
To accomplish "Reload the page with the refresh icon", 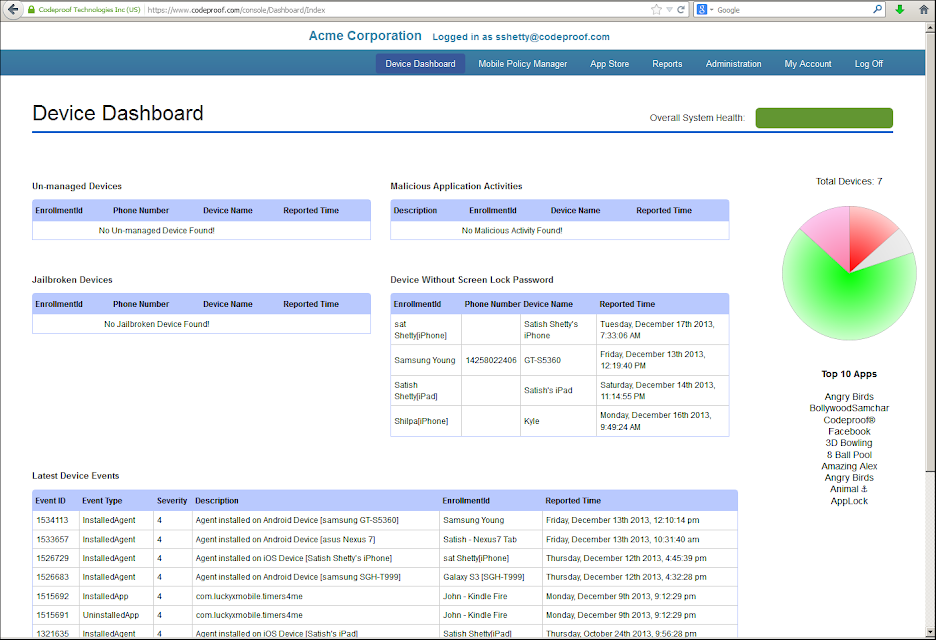I will click(681, 10).
